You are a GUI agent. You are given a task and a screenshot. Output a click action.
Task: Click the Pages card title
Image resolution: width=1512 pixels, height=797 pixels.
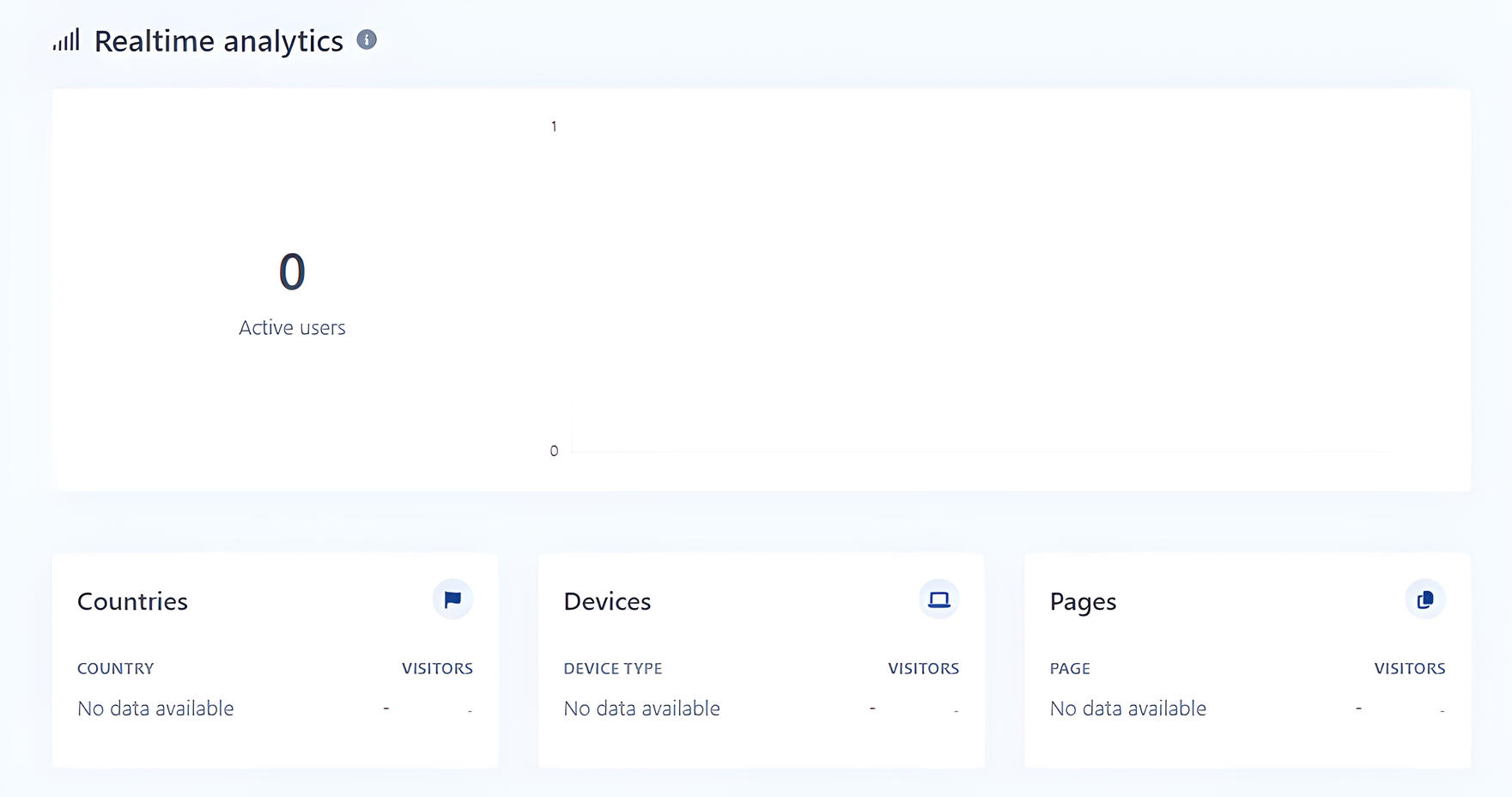[x=1083, y=601]
